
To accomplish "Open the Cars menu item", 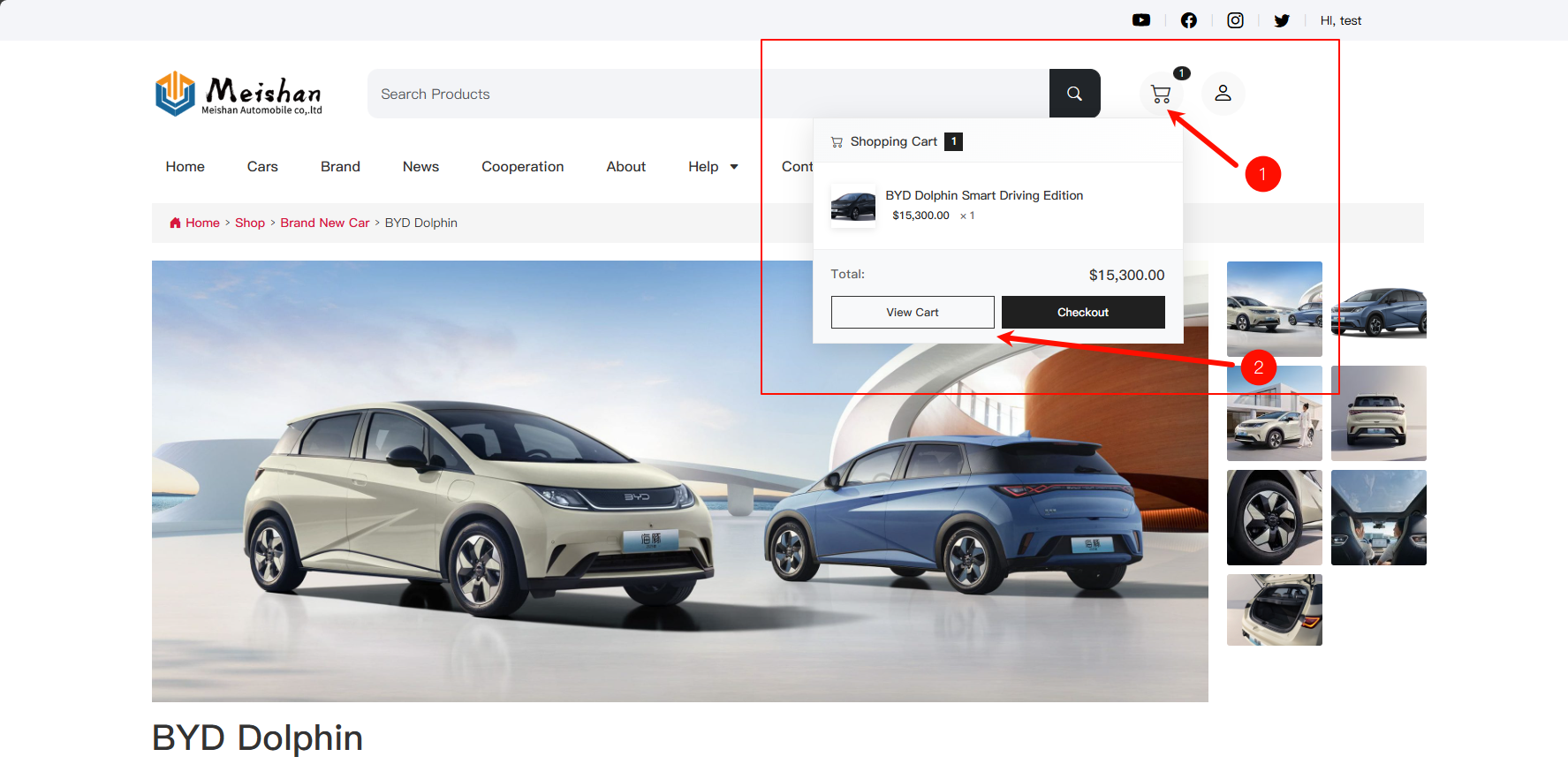I will tap(262, 166).
